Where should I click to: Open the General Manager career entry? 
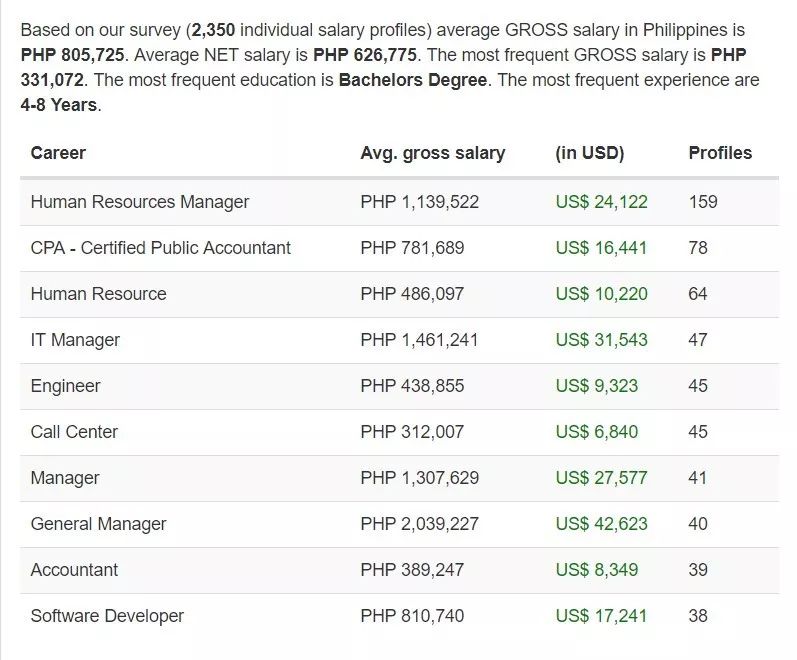pos(99,524)
